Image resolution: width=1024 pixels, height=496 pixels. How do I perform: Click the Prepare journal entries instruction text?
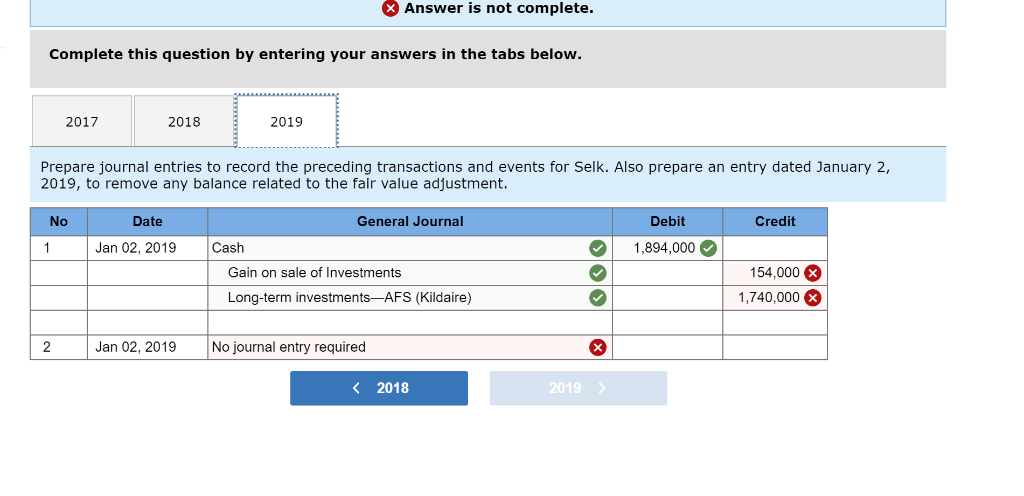click(465, 176)
